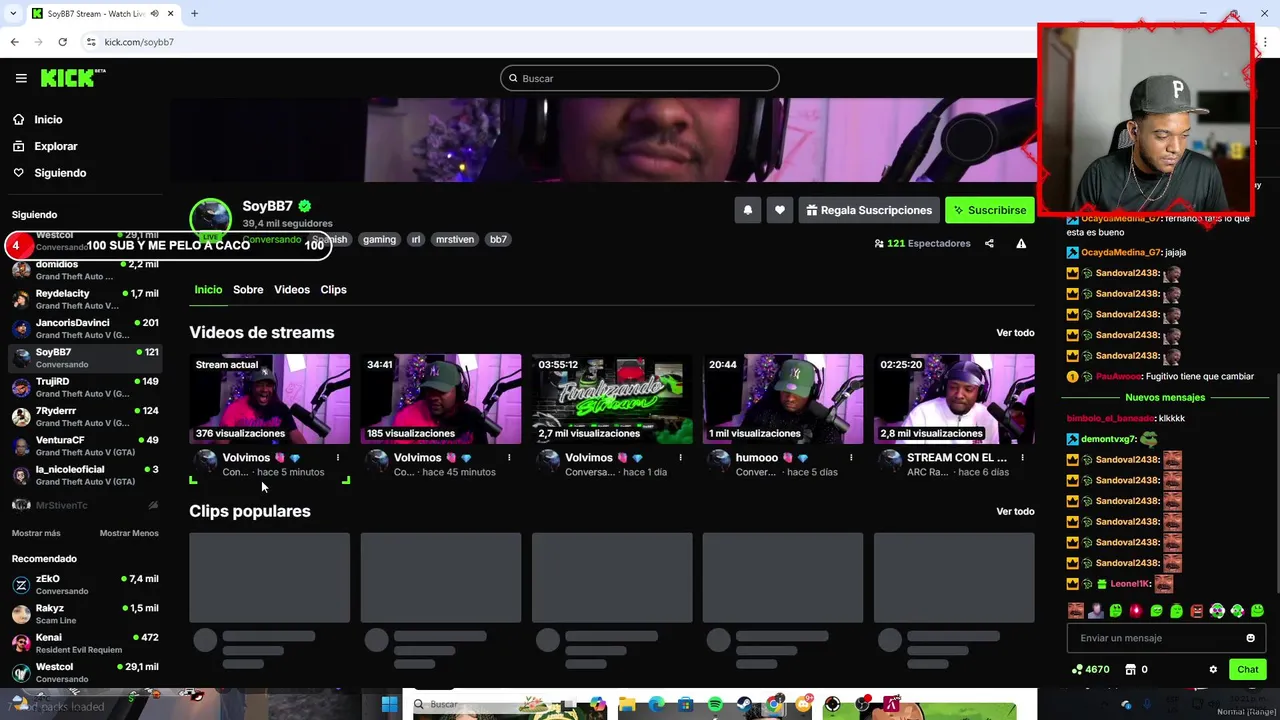Screen dimensions: 1280x720
Task: Jump to Nuevos mensajes in chat
Action: [x=1165, y=397]
